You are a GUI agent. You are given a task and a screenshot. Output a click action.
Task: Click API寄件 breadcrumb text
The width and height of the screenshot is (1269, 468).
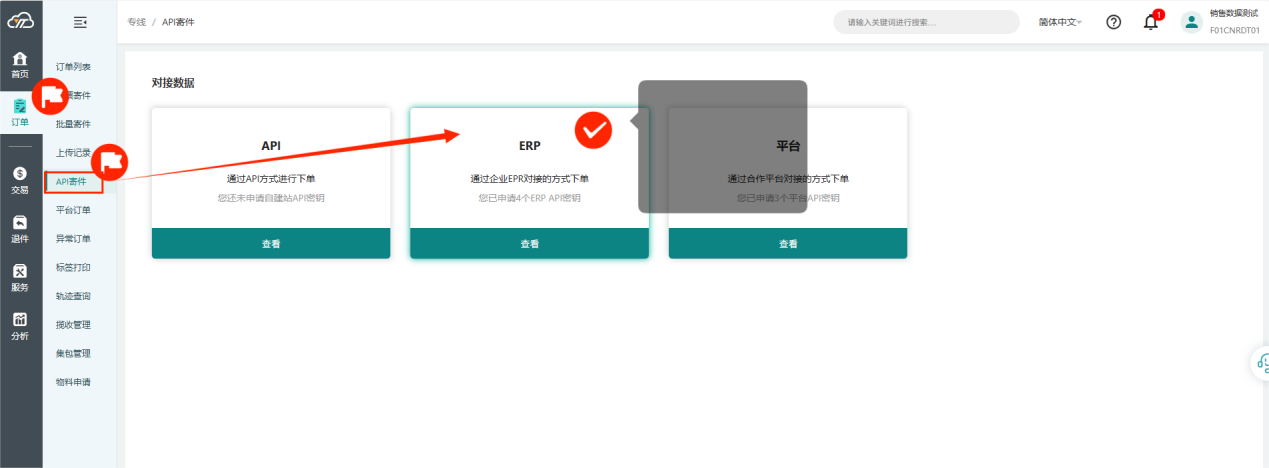coord(178,22)
